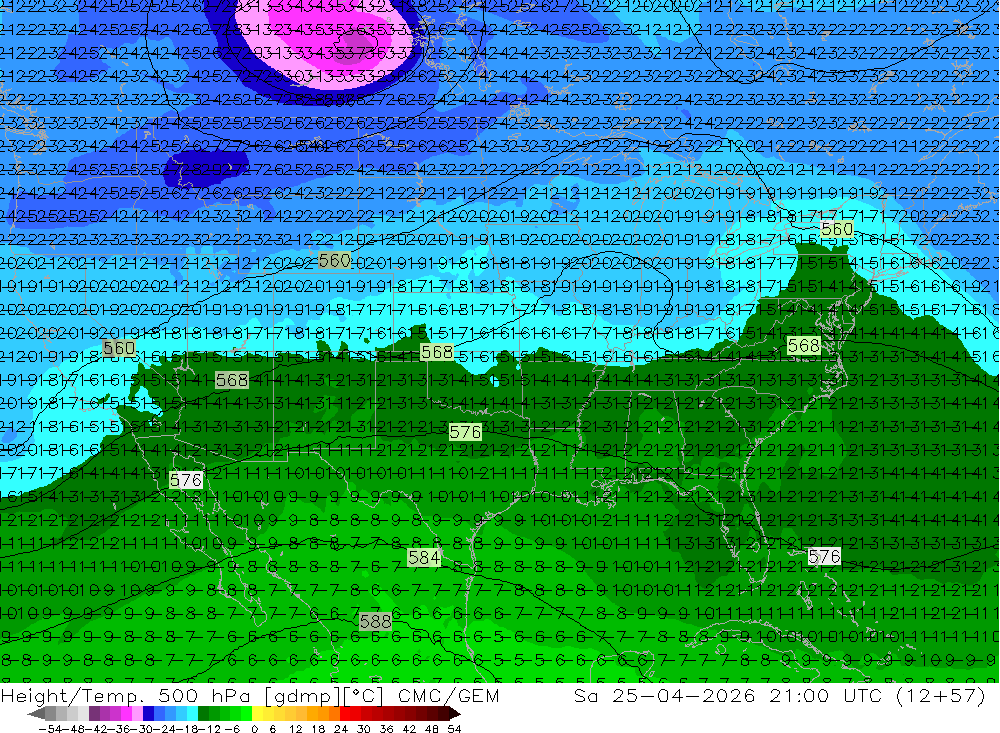Click the yellow swatch in the temperature legend
Screen dimensions: 1000x733
258,714
